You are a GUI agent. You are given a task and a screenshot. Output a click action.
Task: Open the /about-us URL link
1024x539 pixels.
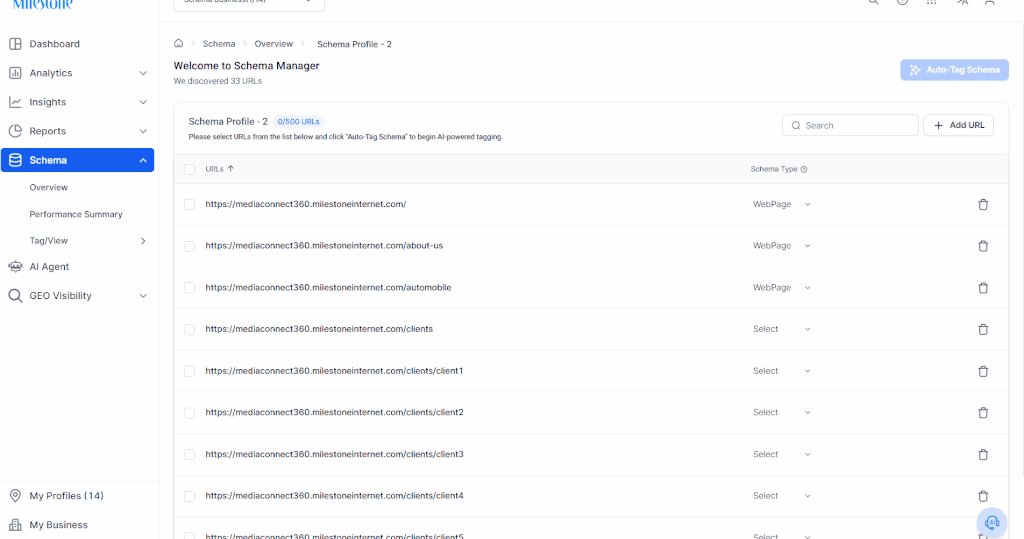[324, 246]
